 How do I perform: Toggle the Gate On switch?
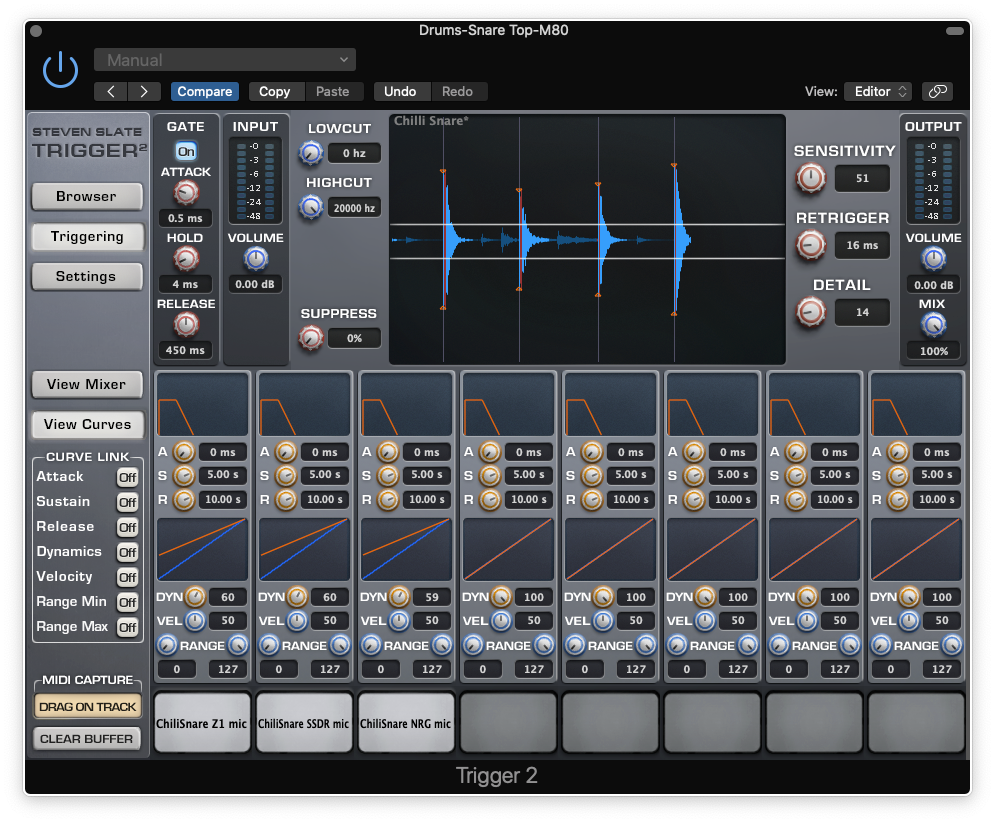(x=185, y=151)
